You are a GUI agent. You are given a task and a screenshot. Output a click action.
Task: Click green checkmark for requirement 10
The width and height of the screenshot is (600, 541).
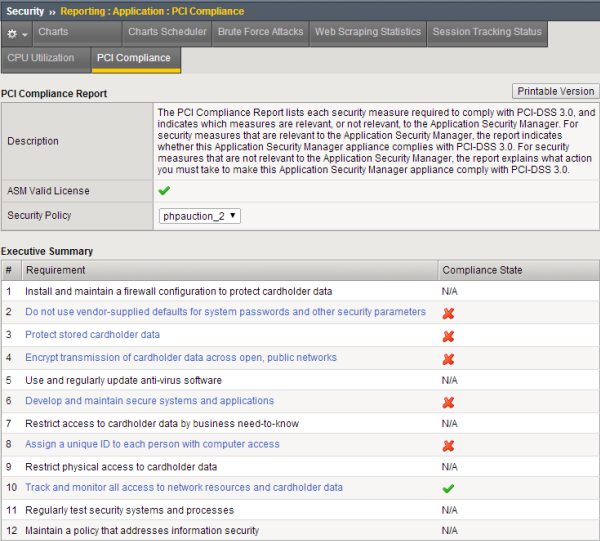pos(449,489)
